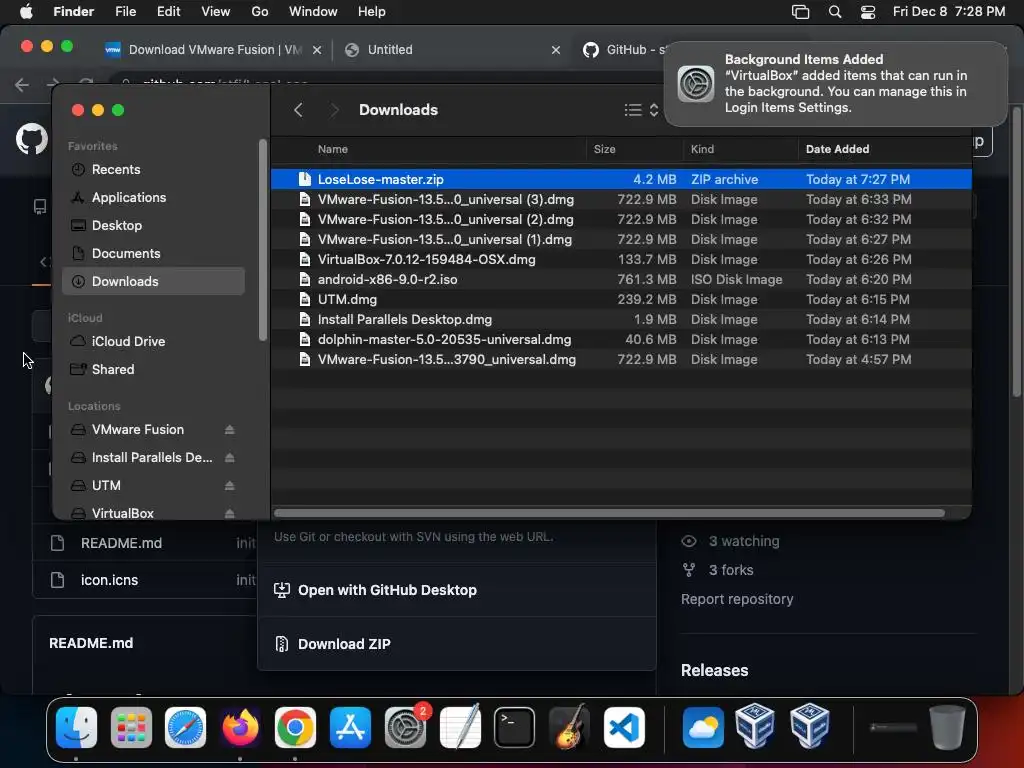
Task: Click the System Settings icon in the notification
Action: tap(696, 84)
